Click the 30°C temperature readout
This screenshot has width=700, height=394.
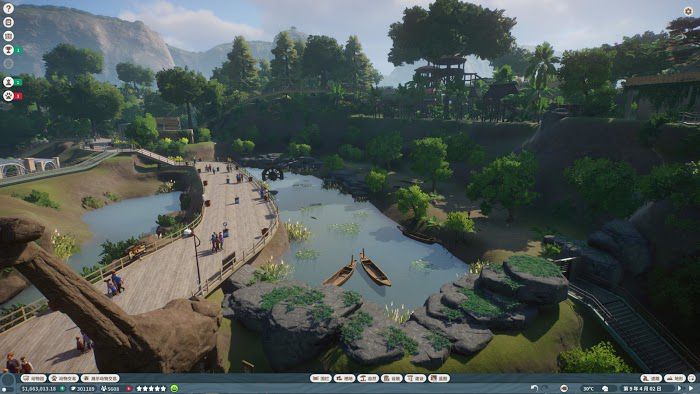click(588, 389)
